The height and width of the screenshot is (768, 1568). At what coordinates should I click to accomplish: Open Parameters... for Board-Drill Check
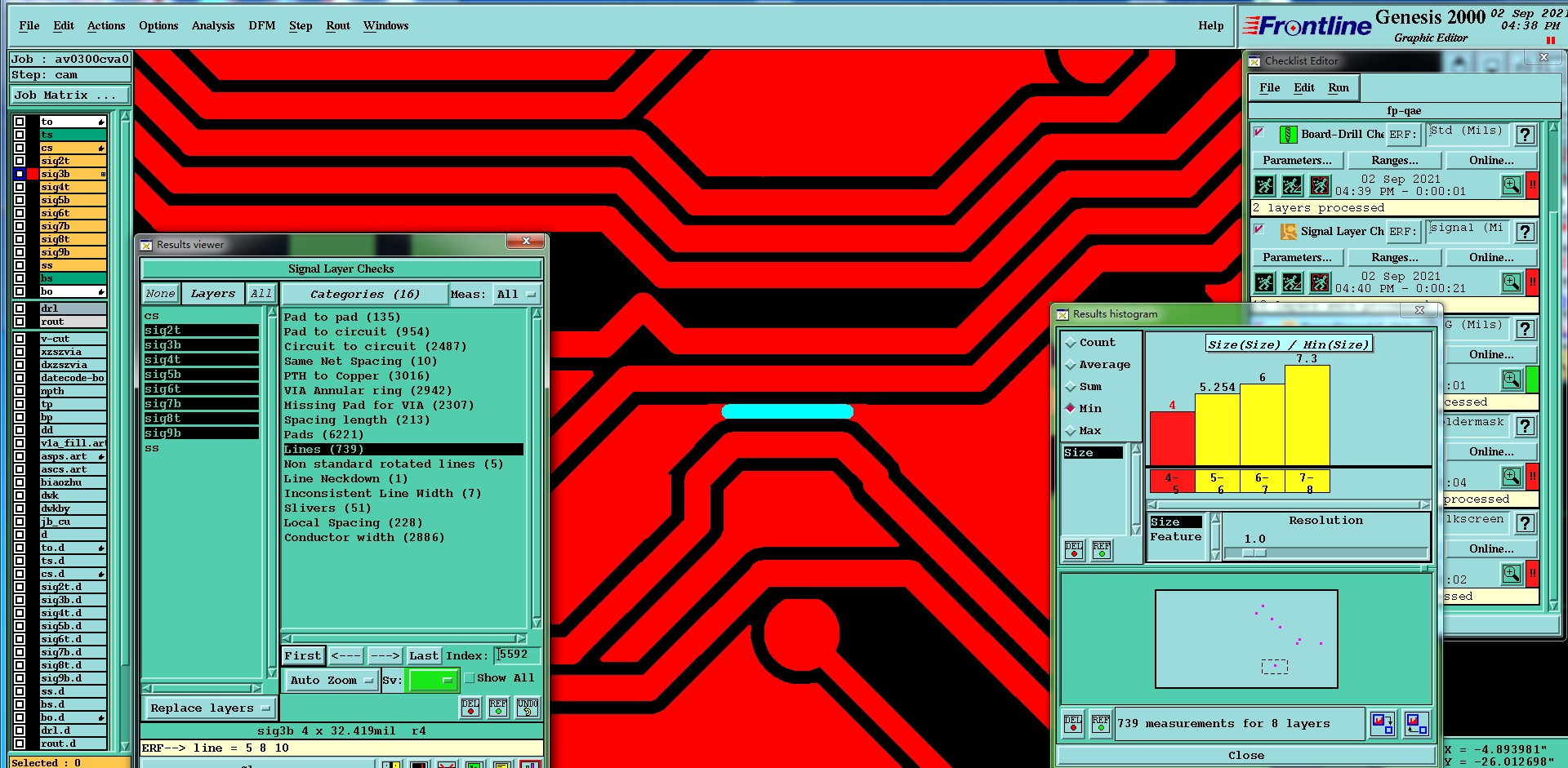pyautogui.click(x=1297, y=161)
